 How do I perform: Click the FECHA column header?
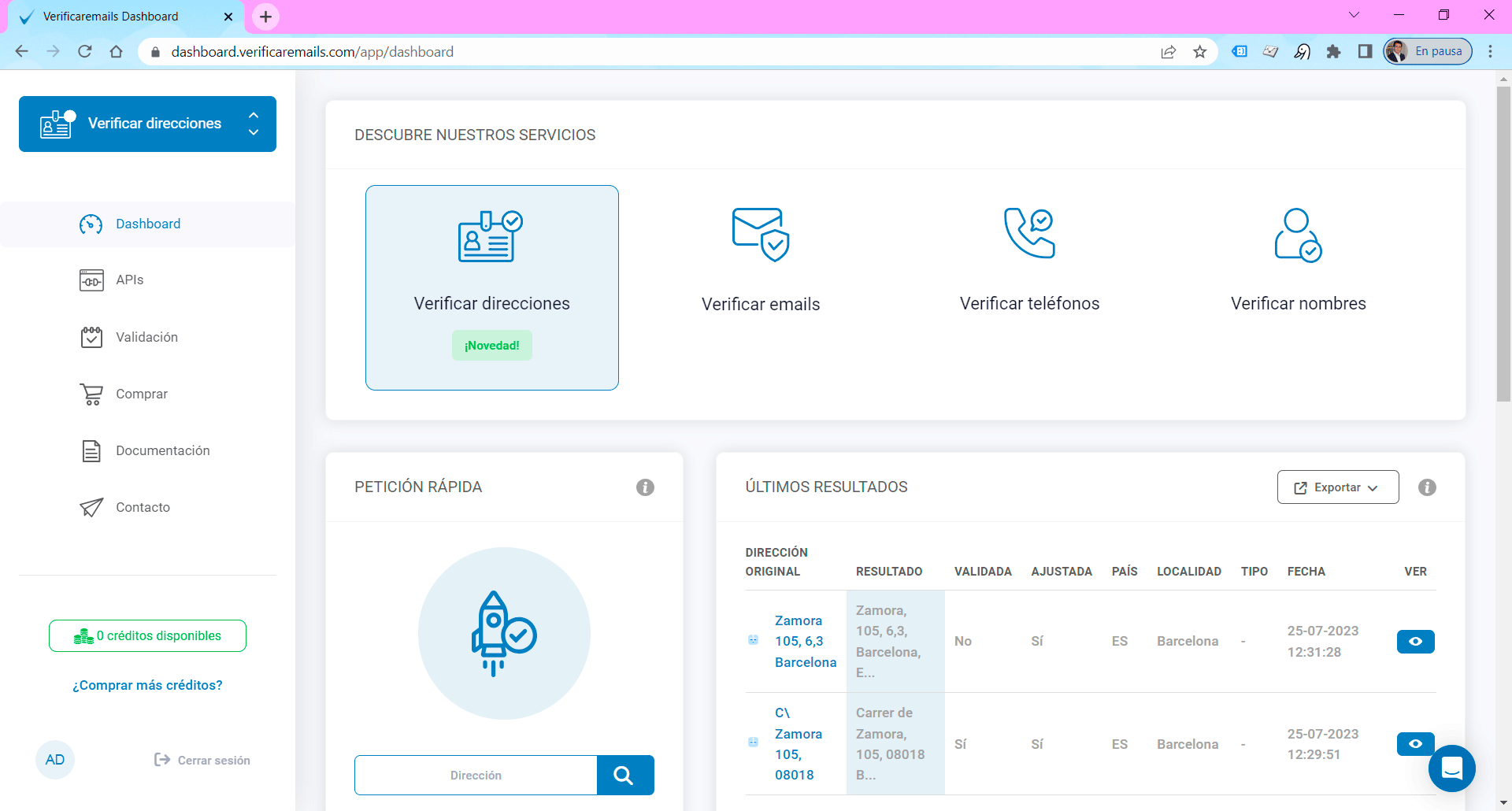coord(1306,572)
